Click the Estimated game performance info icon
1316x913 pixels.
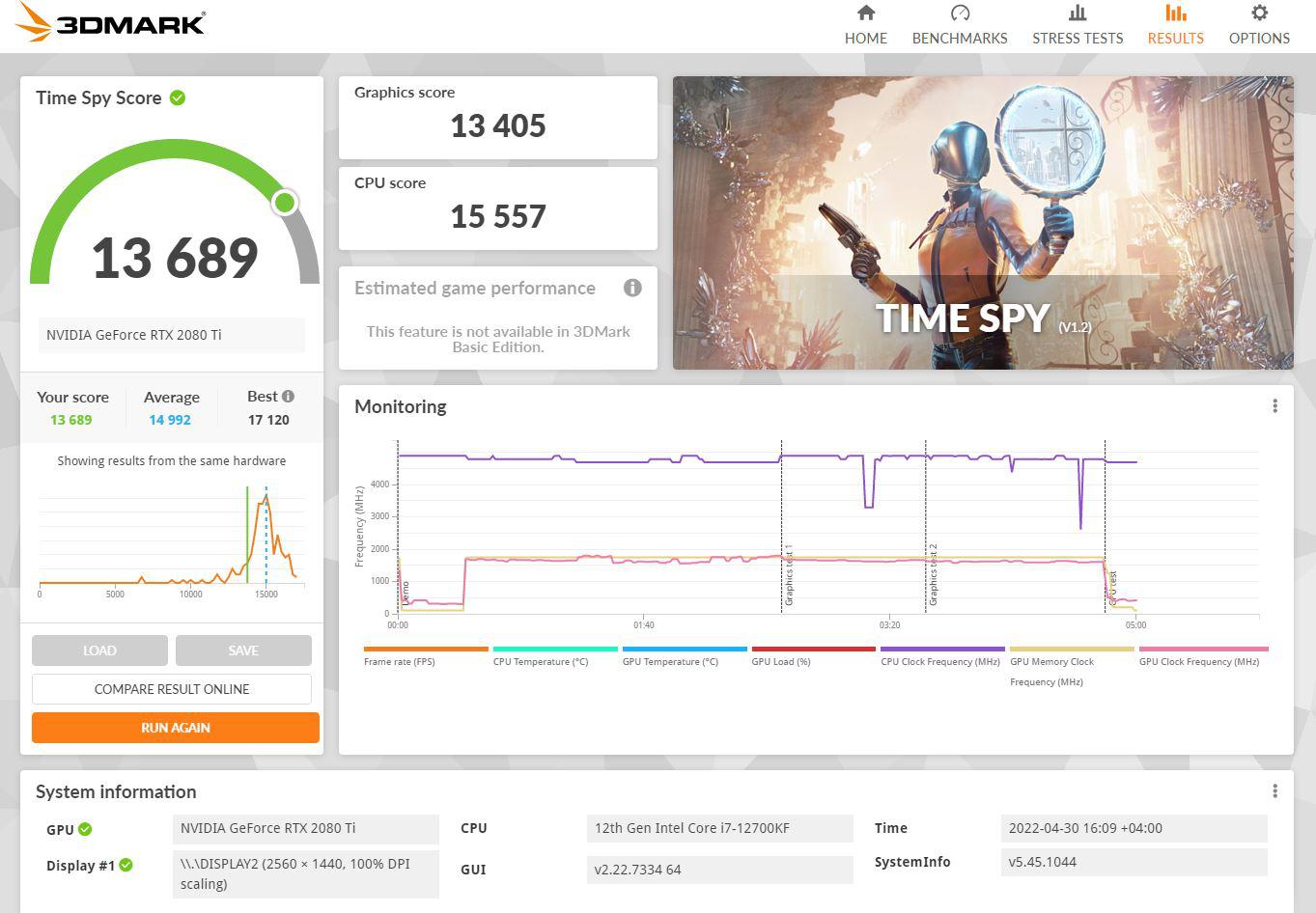(632, 288)
